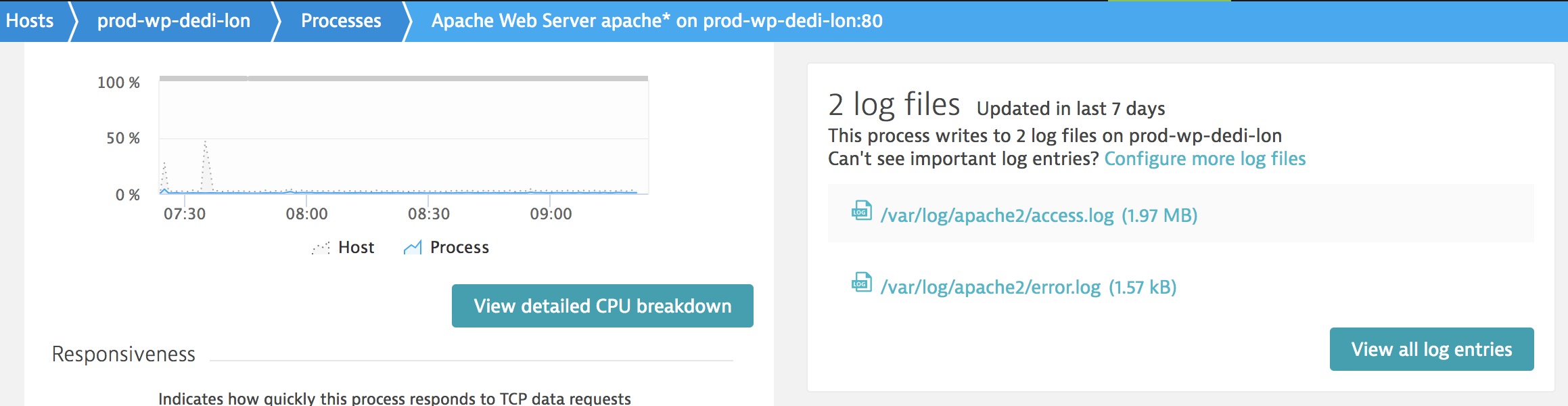This screenshot has height=406, width=1568.
Task: Open prod-wp-dedi-lon breadcrumb
Action: pyautogui.click(x=174, y=21)
